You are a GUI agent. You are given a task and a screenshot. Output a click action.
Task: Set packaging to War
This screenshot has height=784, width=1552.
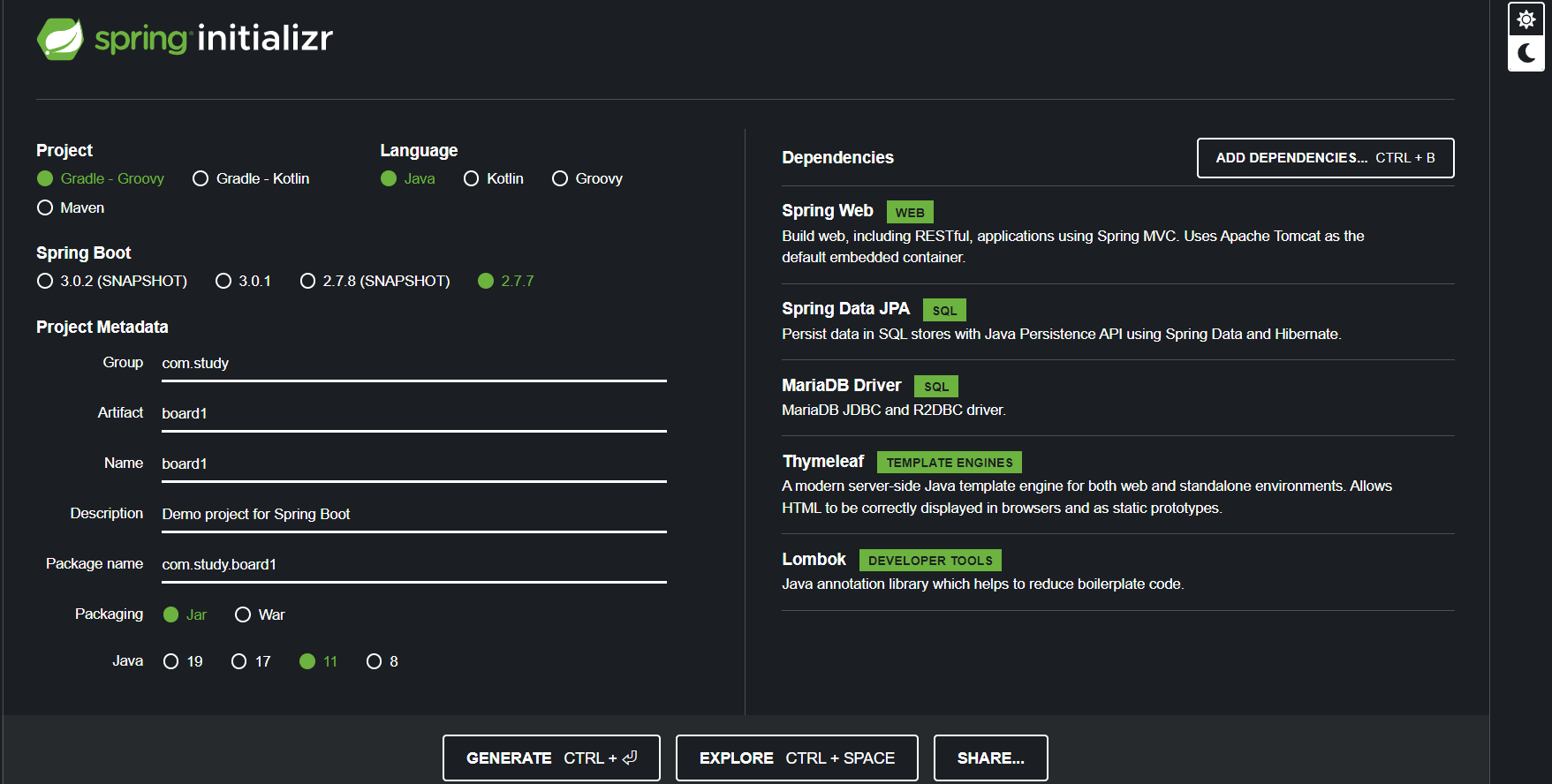pos(260,614)
